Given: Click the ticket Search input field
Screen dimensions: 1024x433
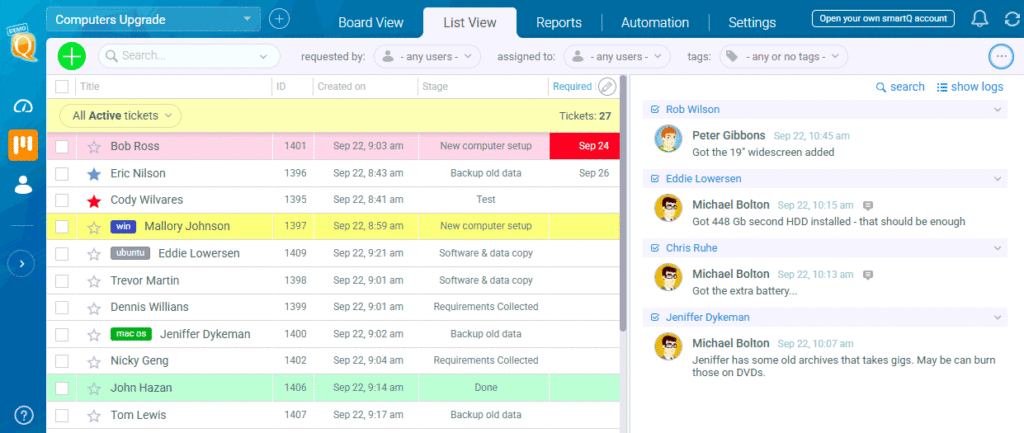Looking at the screenshot, I should click(189, 56).
